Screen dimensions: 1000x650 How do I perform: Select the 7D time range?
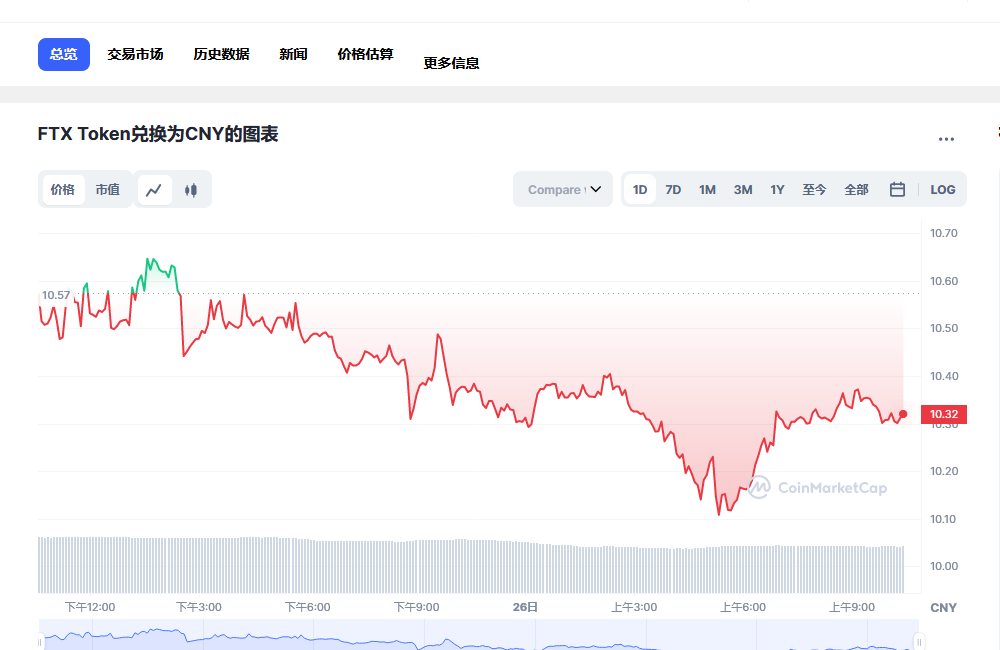[x=673, y=189]
